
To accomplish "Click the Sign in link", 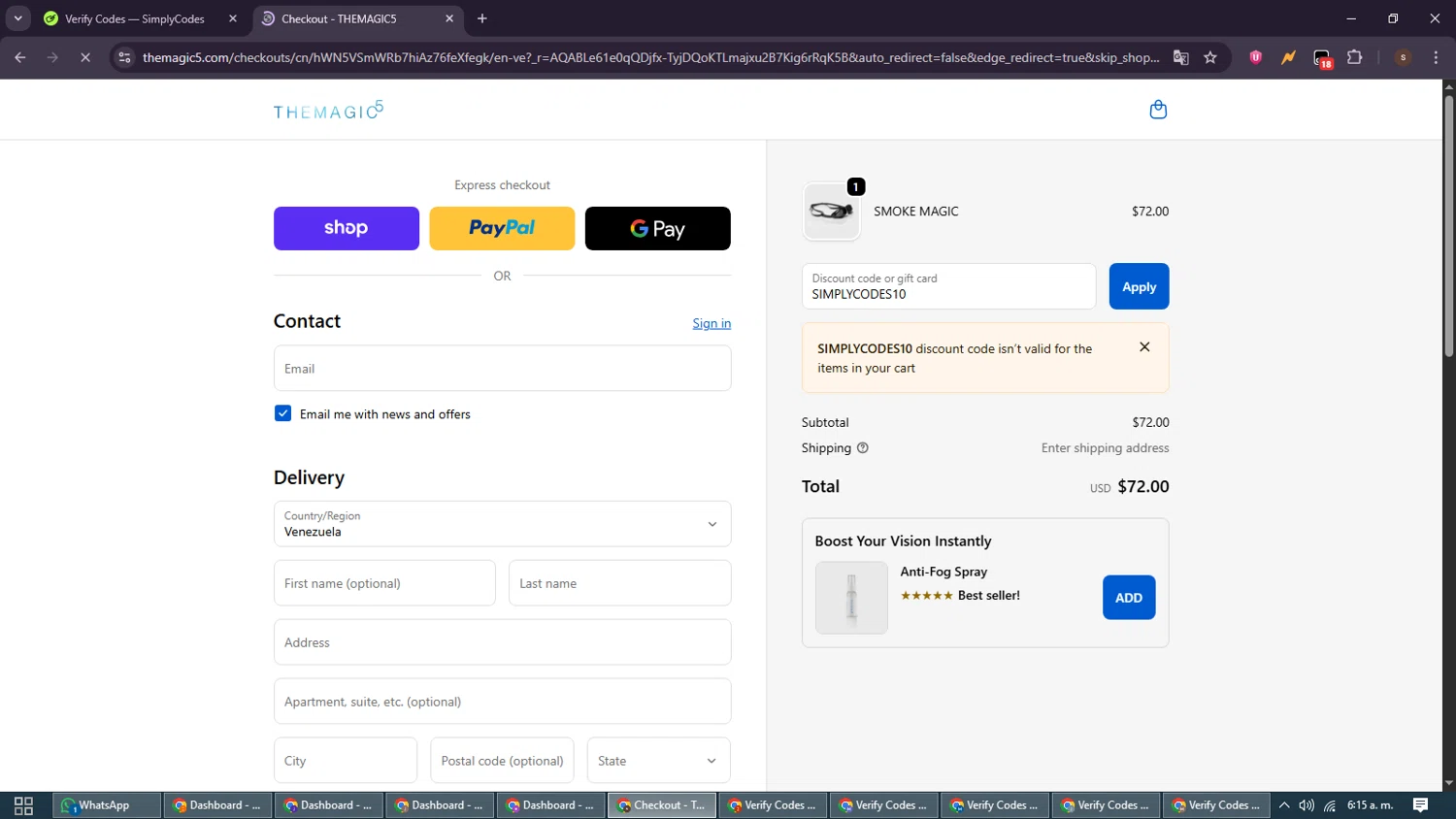I will point(711,323).
